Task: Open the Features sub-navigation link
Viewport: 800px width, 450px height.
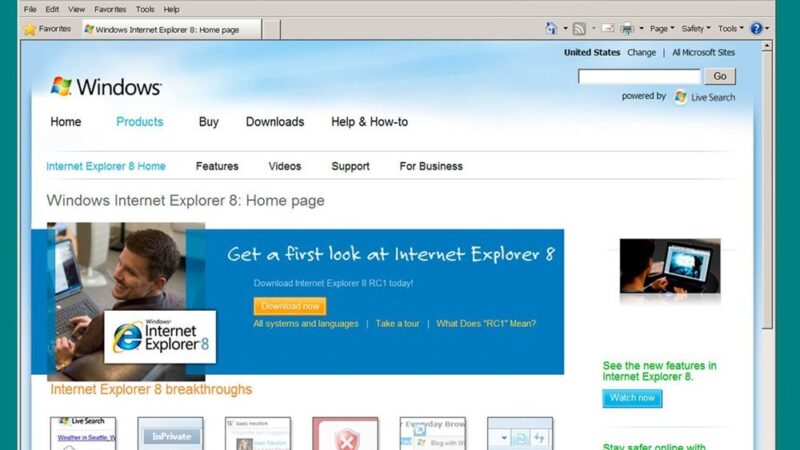Action: pyautogui.click(x=217, y=166)
